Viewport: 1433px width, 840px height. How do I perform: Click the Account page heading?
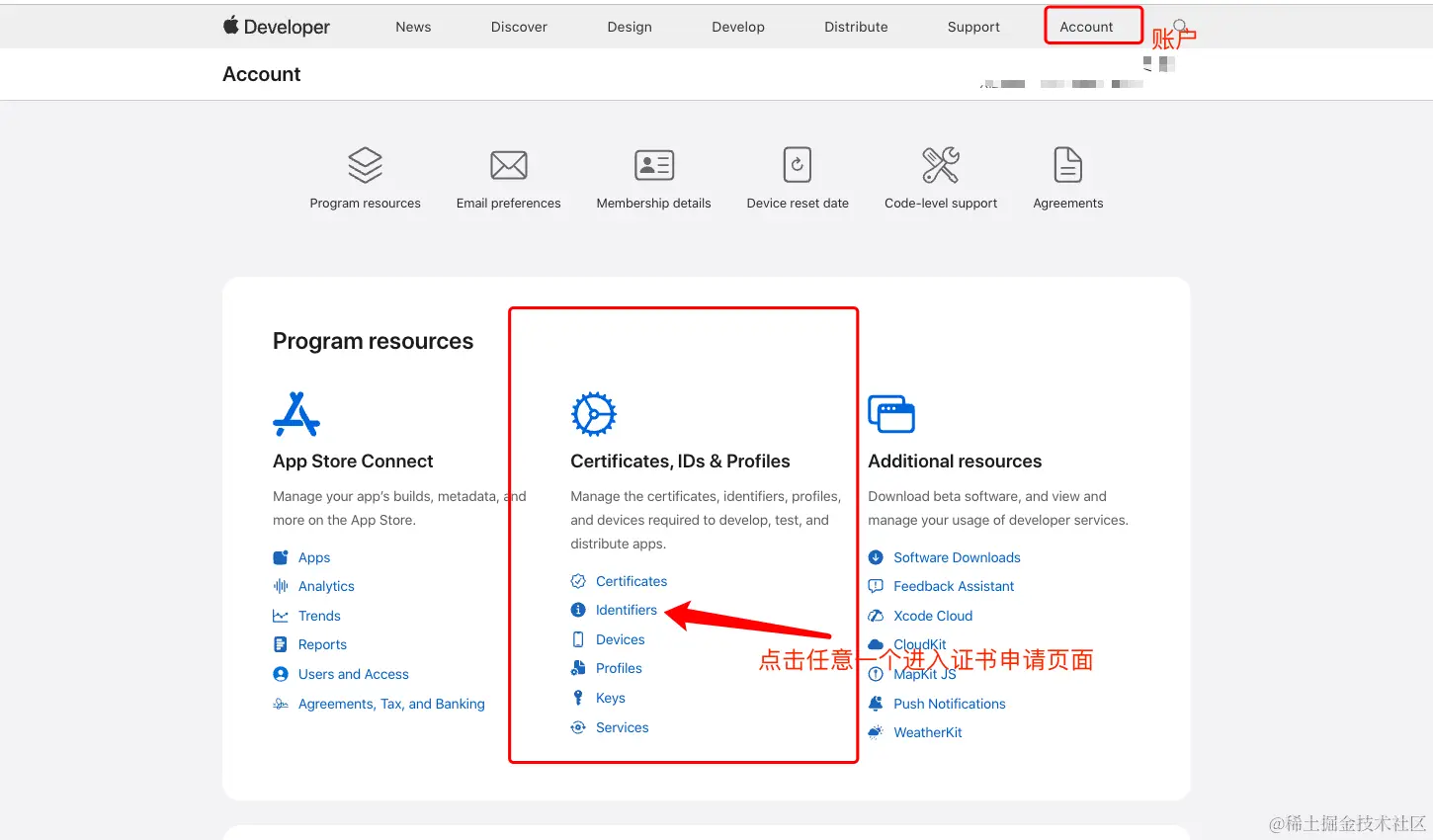tap(262, 74)
